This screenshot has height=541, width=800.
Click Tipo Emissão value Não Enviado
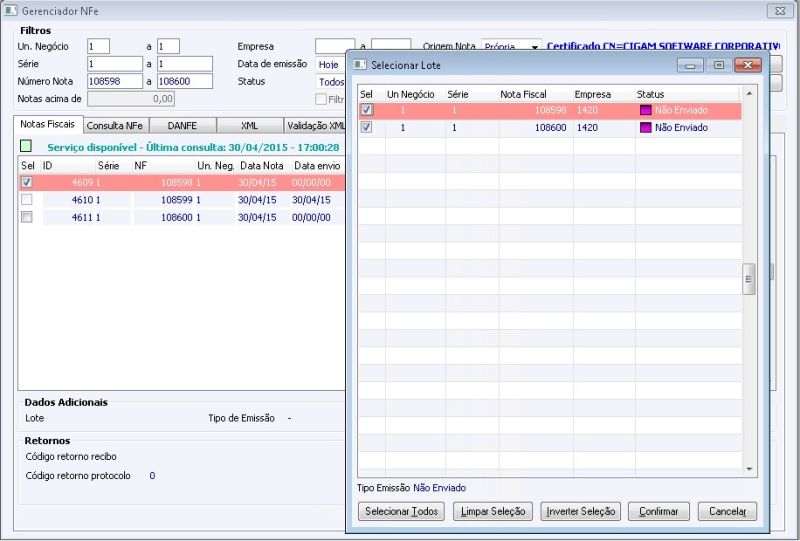click(x=439, y=488)
